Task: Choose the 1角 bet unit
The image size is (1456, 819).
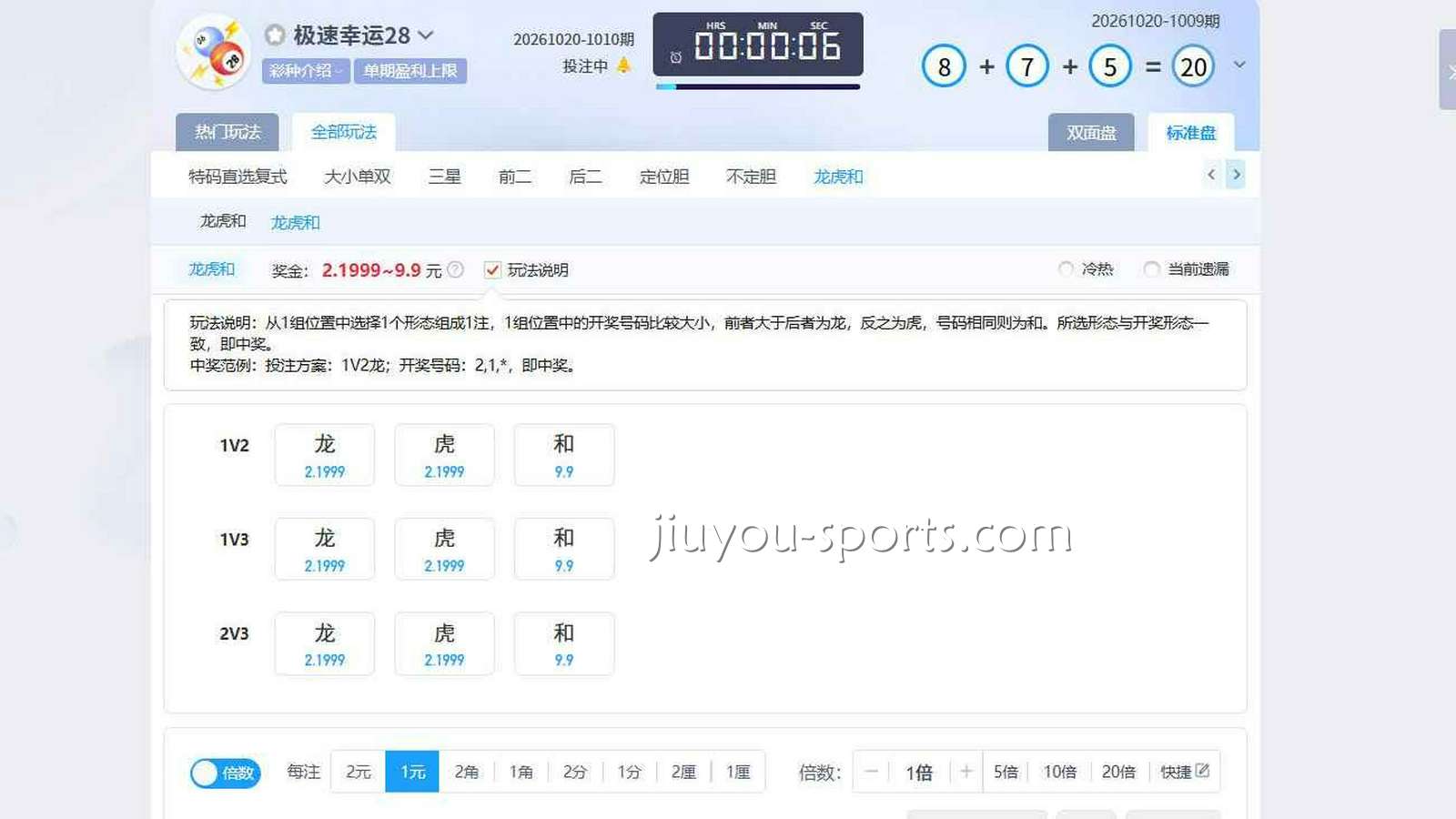Action: (521, 772)
